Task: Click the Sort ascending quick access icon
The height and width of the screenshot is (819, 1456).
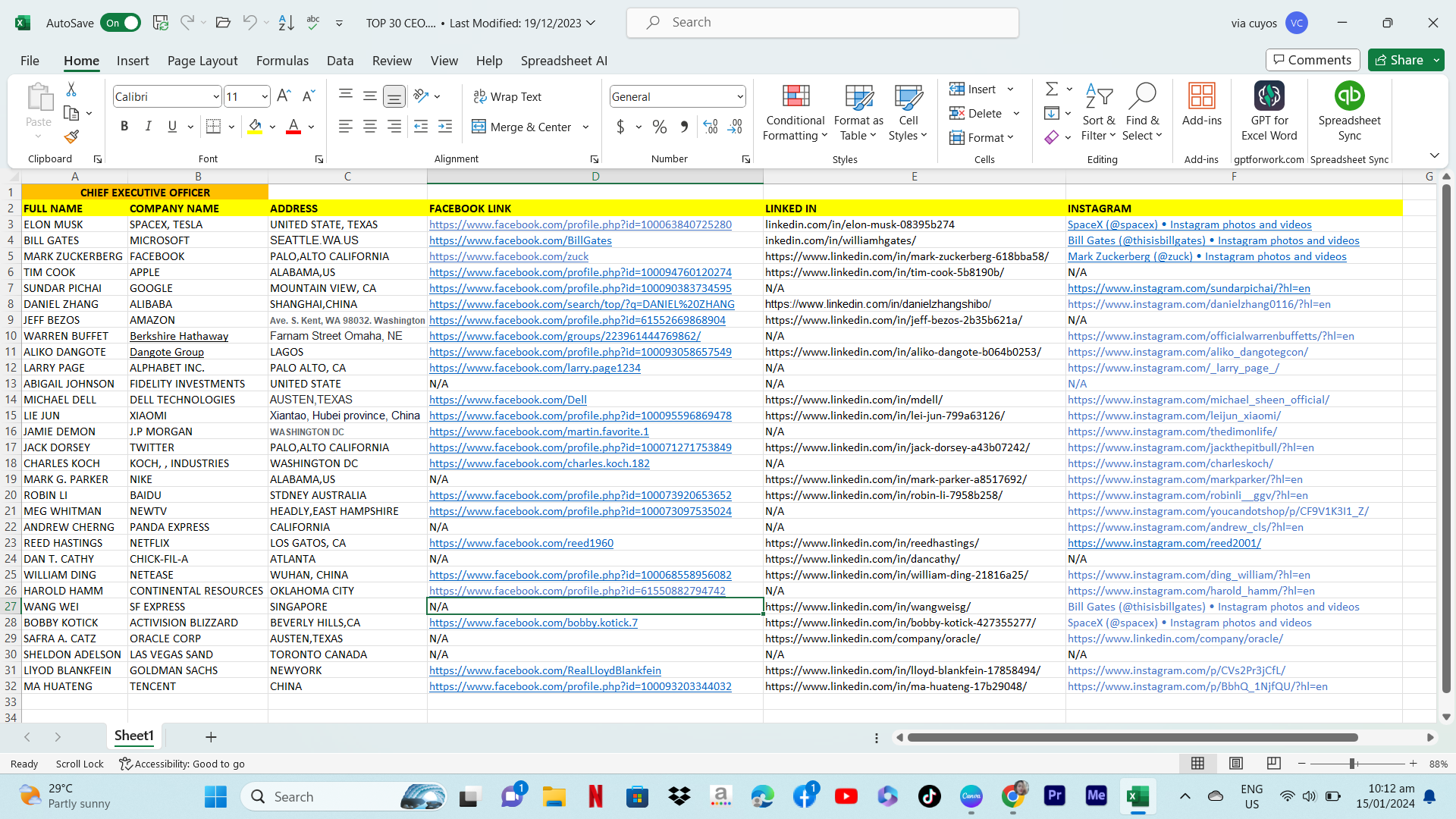Action: [286, 23]
